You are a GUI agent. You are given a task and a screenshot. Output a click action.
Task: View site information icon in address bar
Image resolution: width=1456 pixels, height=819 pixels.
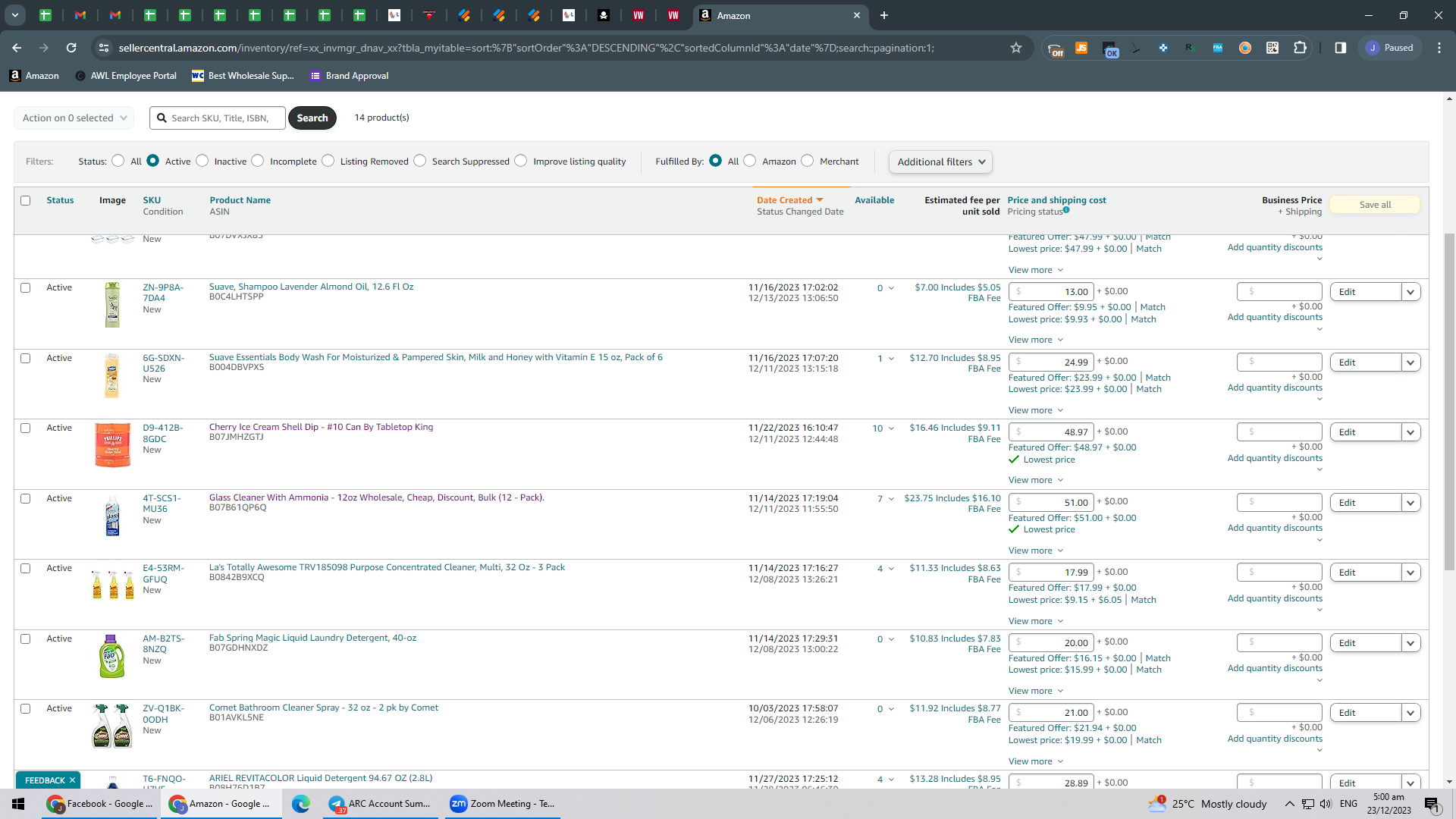point(103,48)
